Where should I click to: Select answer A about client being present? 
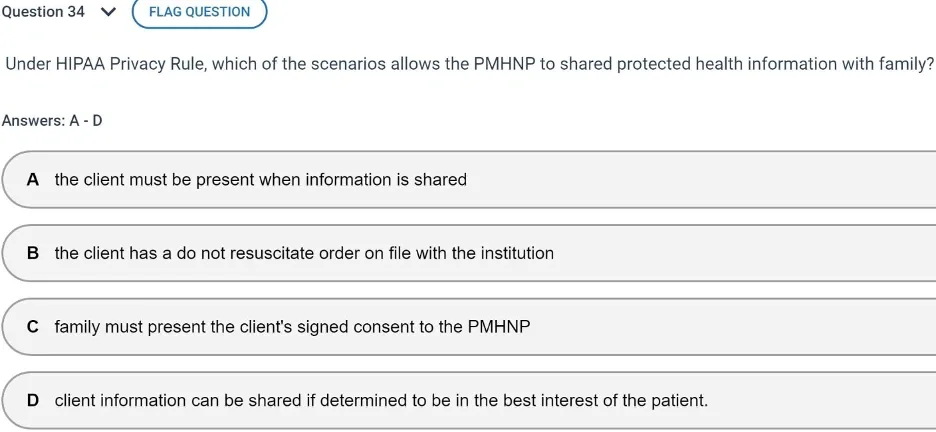468,180
